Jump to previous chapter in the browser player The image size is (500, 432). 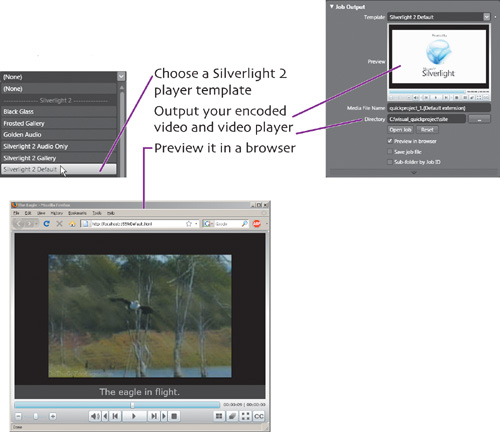pos(115,416)
